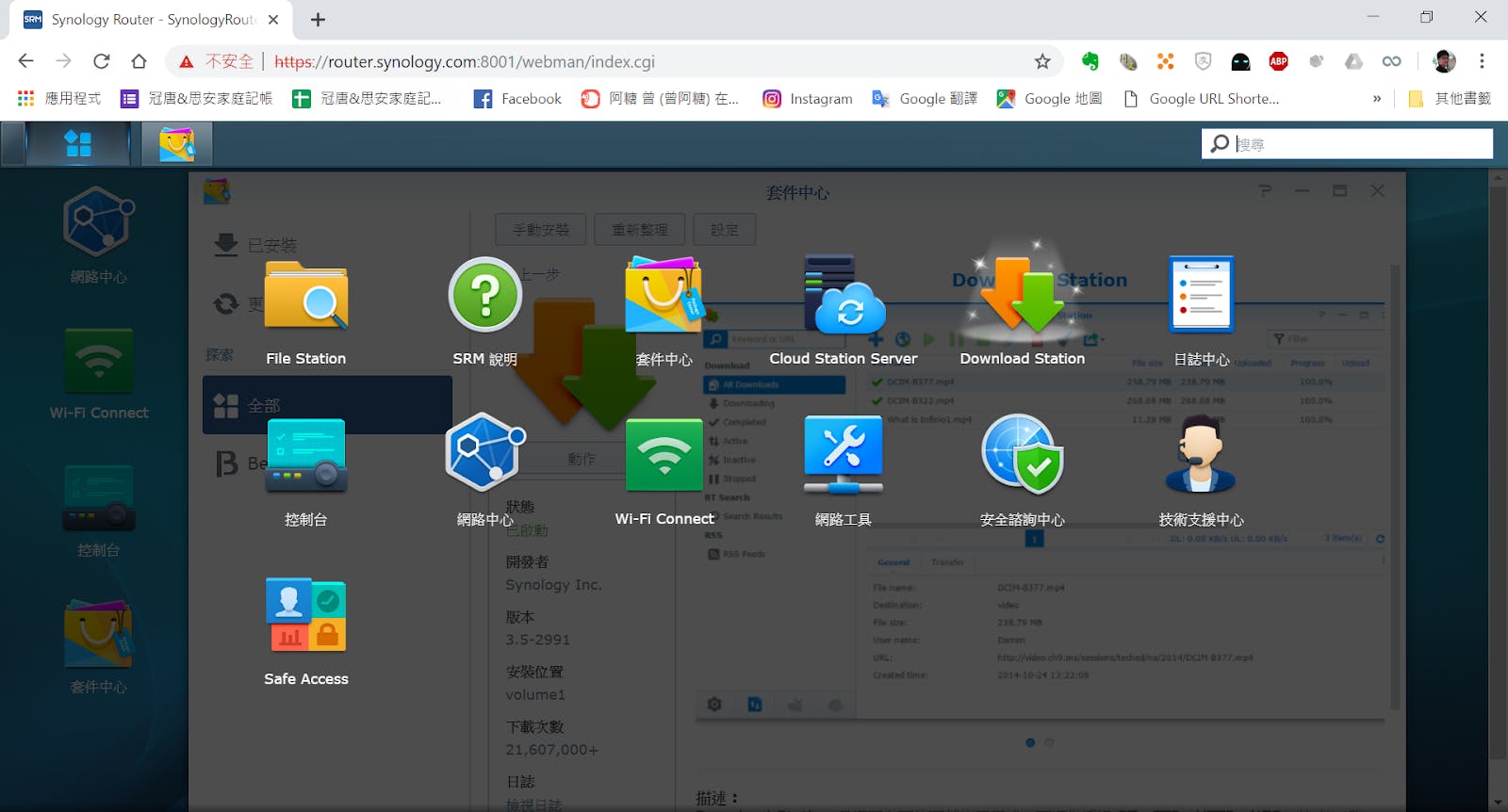Open 日誌中心 log center

point(1201,314)
